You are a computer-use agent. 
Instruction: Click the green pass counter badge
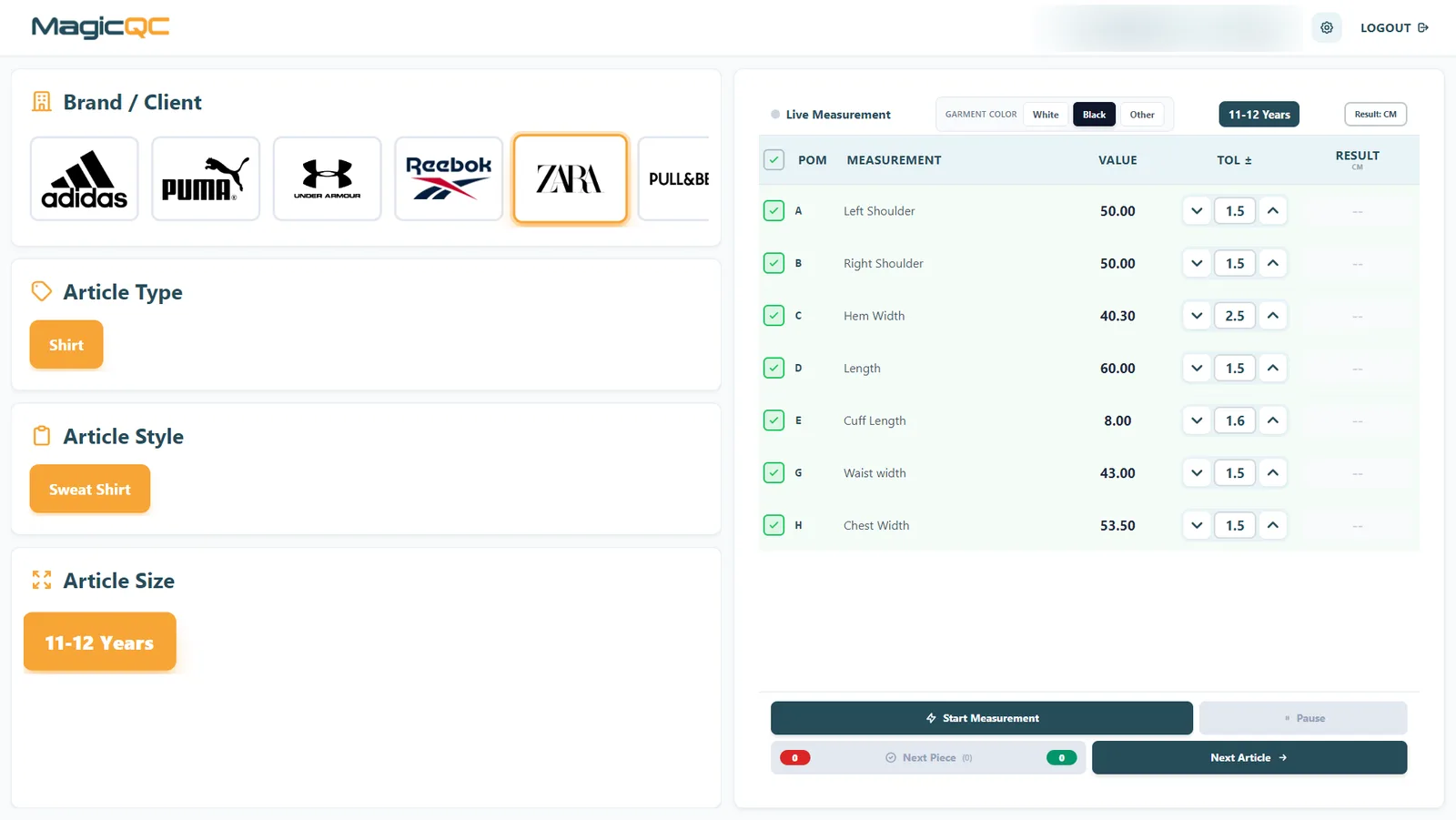pyautogui.click(x=1061, y=757)
